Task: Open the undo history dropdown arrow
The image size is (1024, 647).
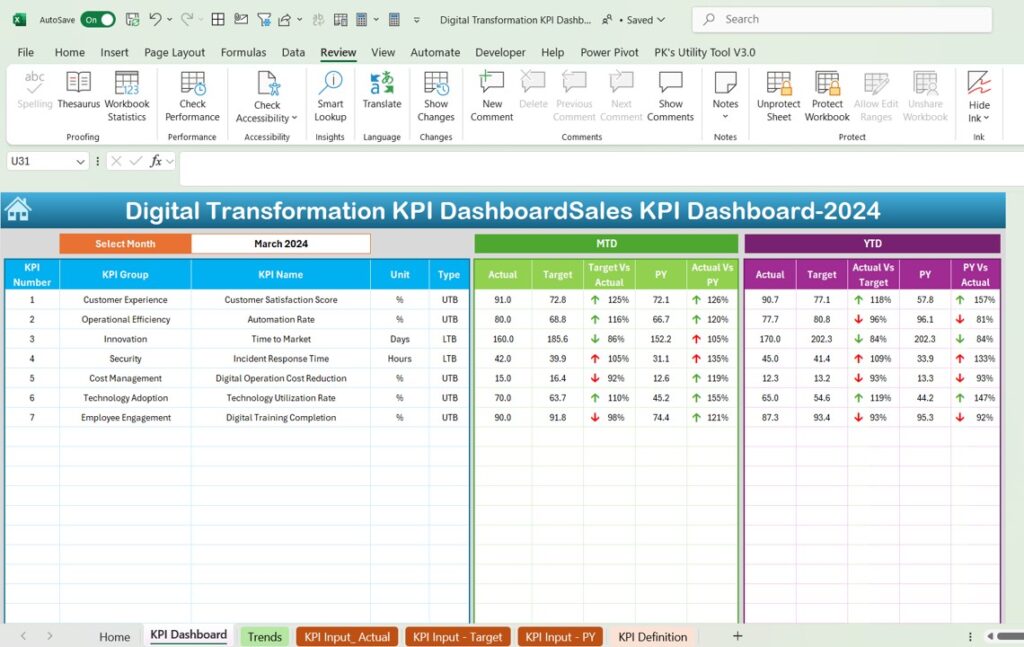Action: (x=170, y=20)
